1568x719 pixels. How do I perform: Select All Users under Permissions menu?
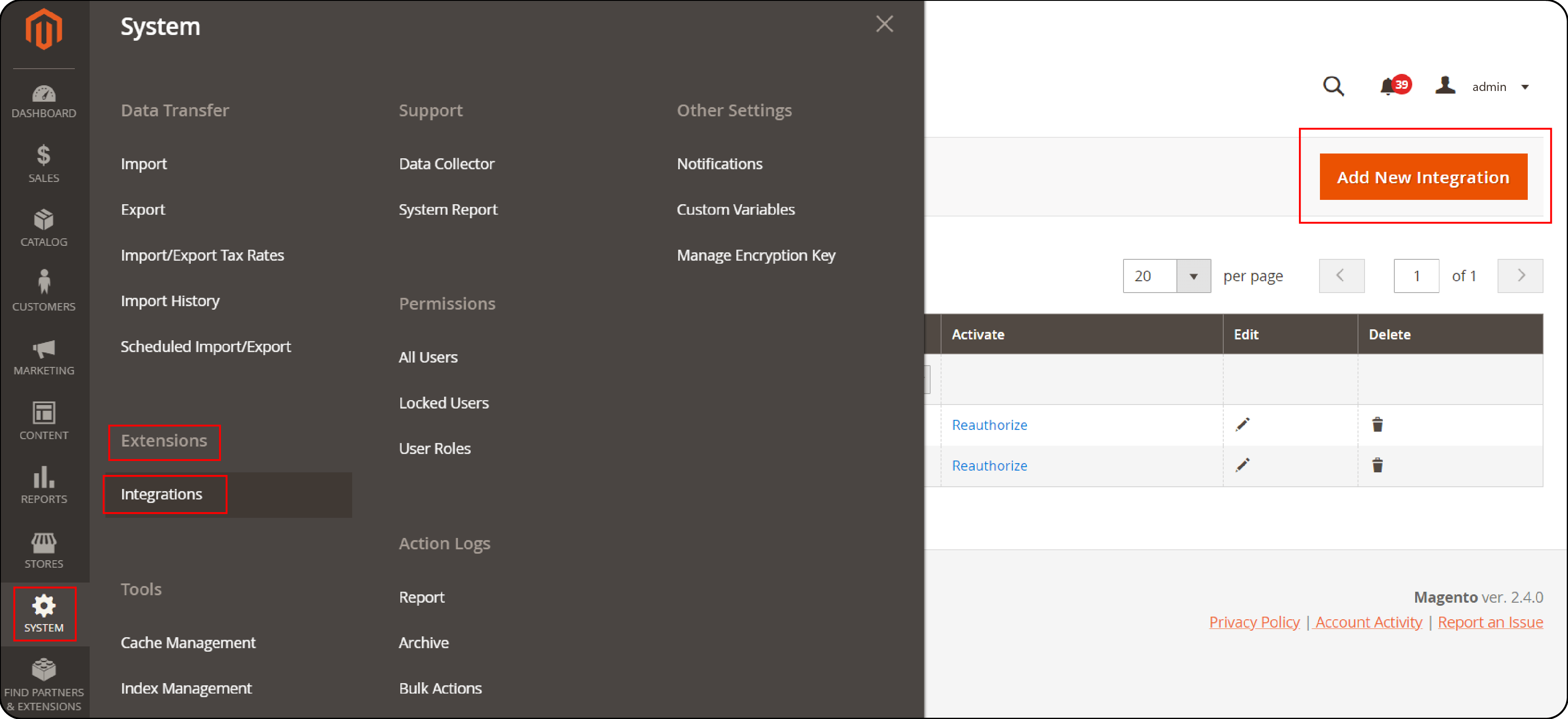coord(428,357)
